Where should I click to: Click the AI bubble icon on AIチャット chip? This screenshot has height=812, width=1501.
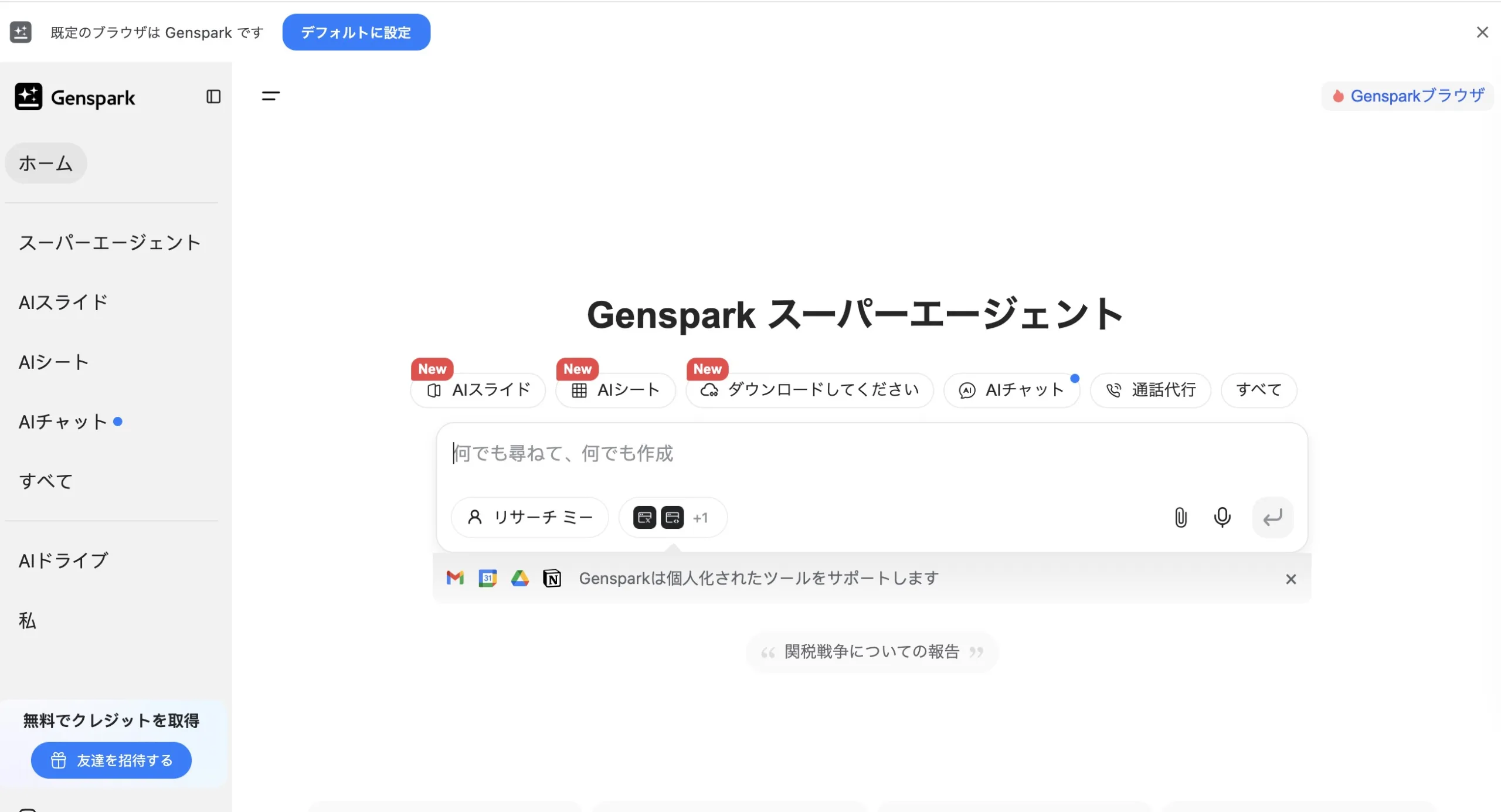[967, 390]
